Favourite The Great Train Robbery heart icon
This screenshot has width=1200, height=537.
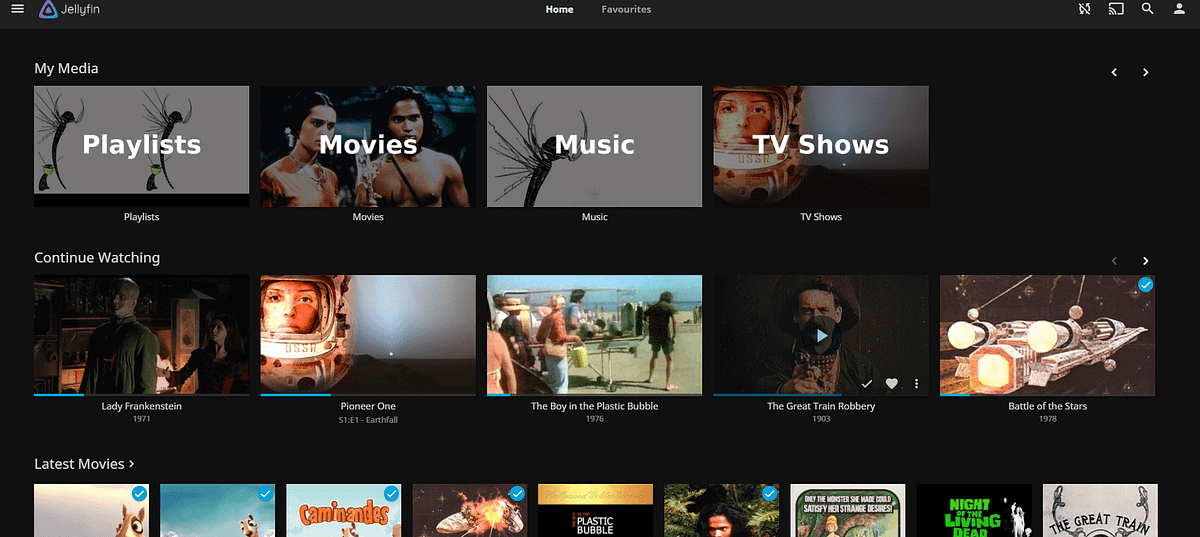click(x=892, y=384)
